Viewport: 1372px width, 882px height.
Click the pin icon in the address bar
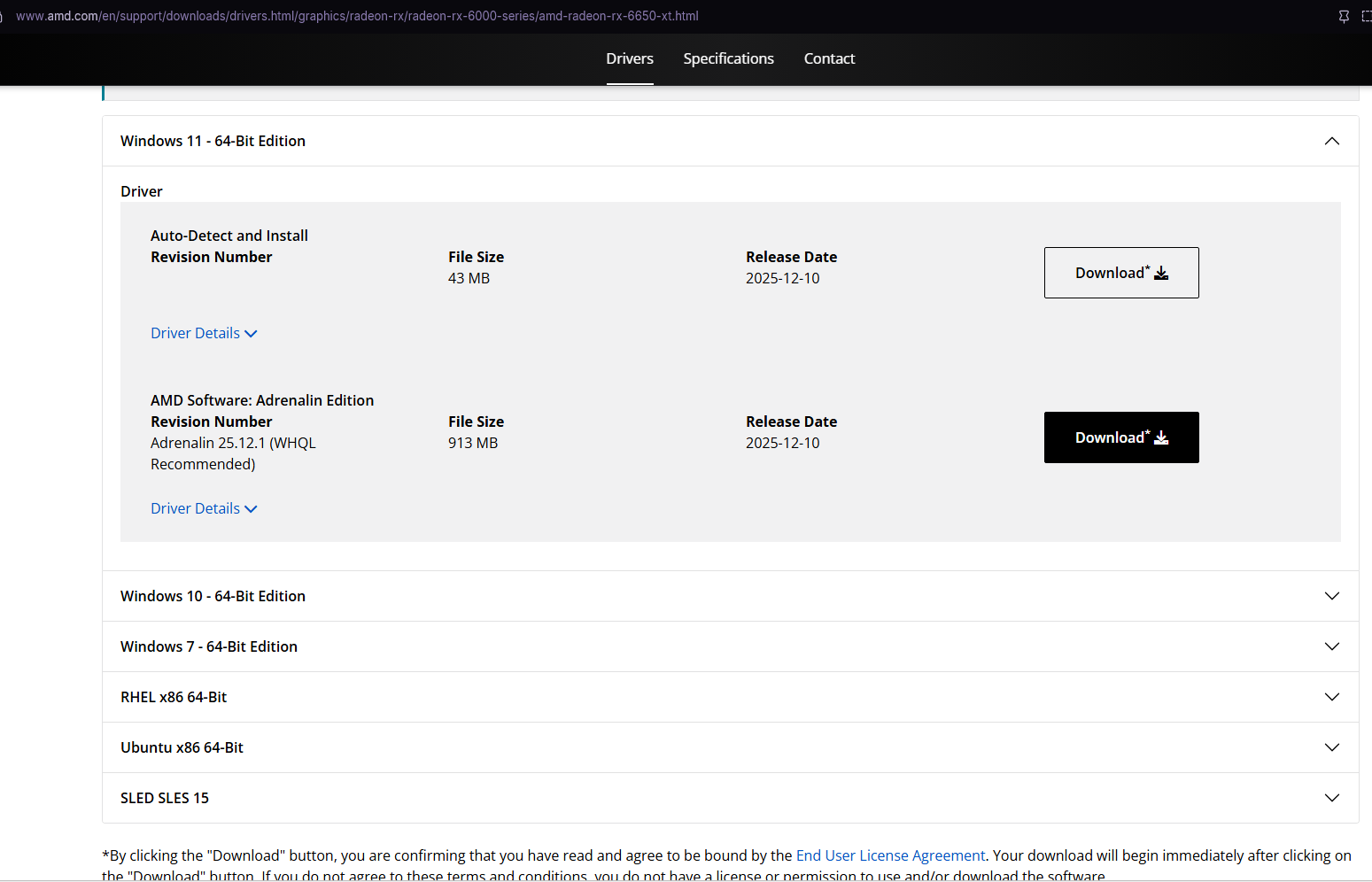point(1344,16)
